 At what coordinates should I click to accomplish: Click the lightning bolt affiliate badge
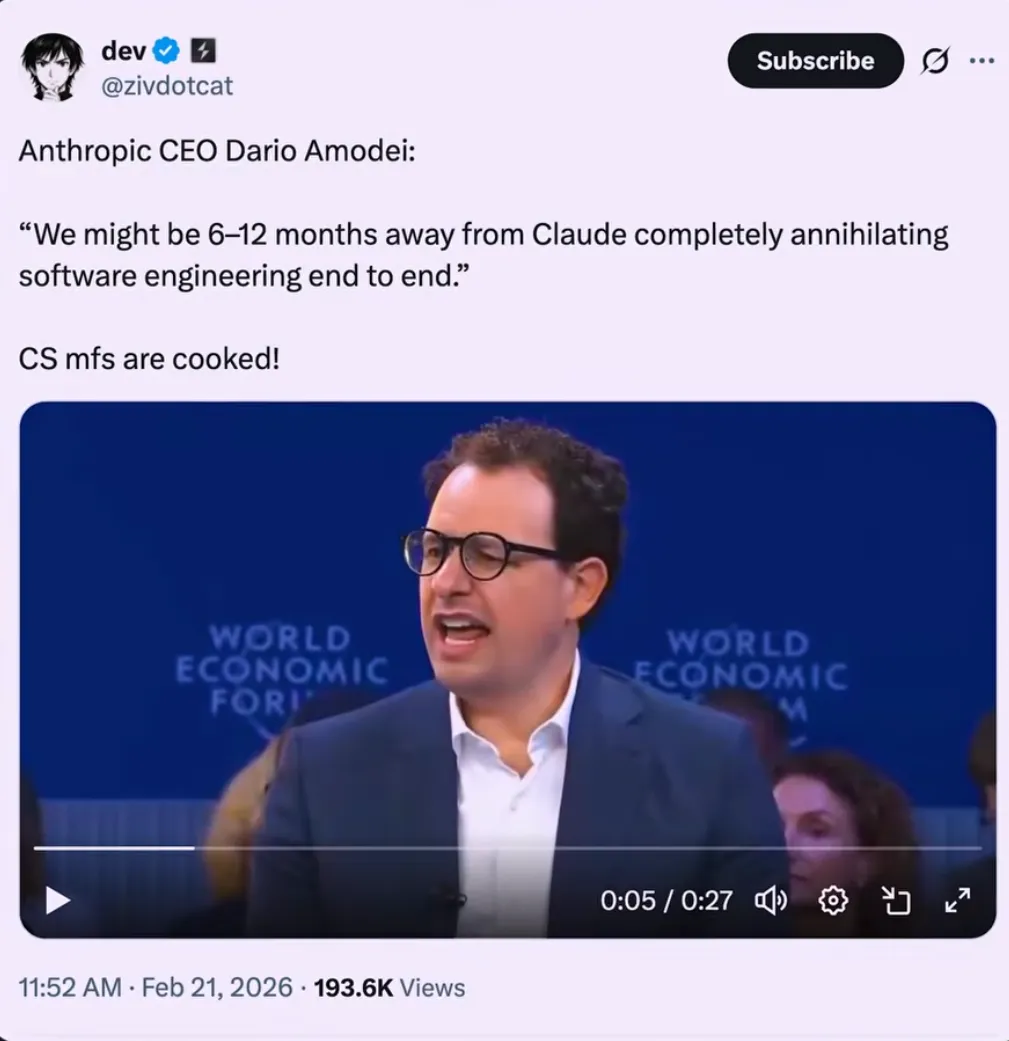point(203,50)
